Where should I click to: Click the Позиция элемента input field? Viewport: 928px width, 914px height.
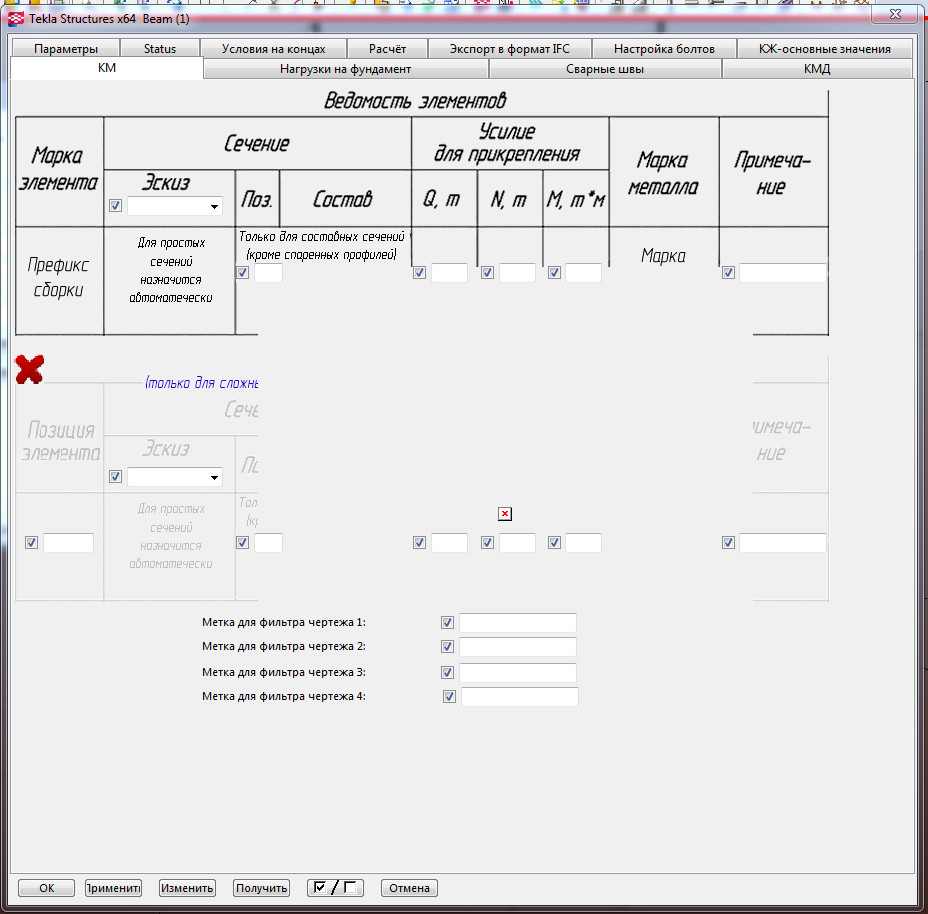pos(69,543)
